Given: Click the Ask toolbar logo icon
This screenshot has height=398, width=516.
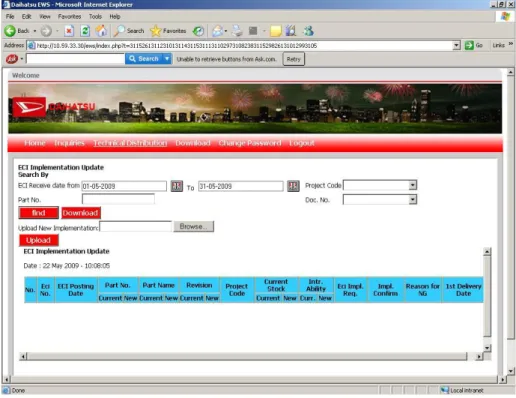Looking at the screenshot, I should coord(12,59).
